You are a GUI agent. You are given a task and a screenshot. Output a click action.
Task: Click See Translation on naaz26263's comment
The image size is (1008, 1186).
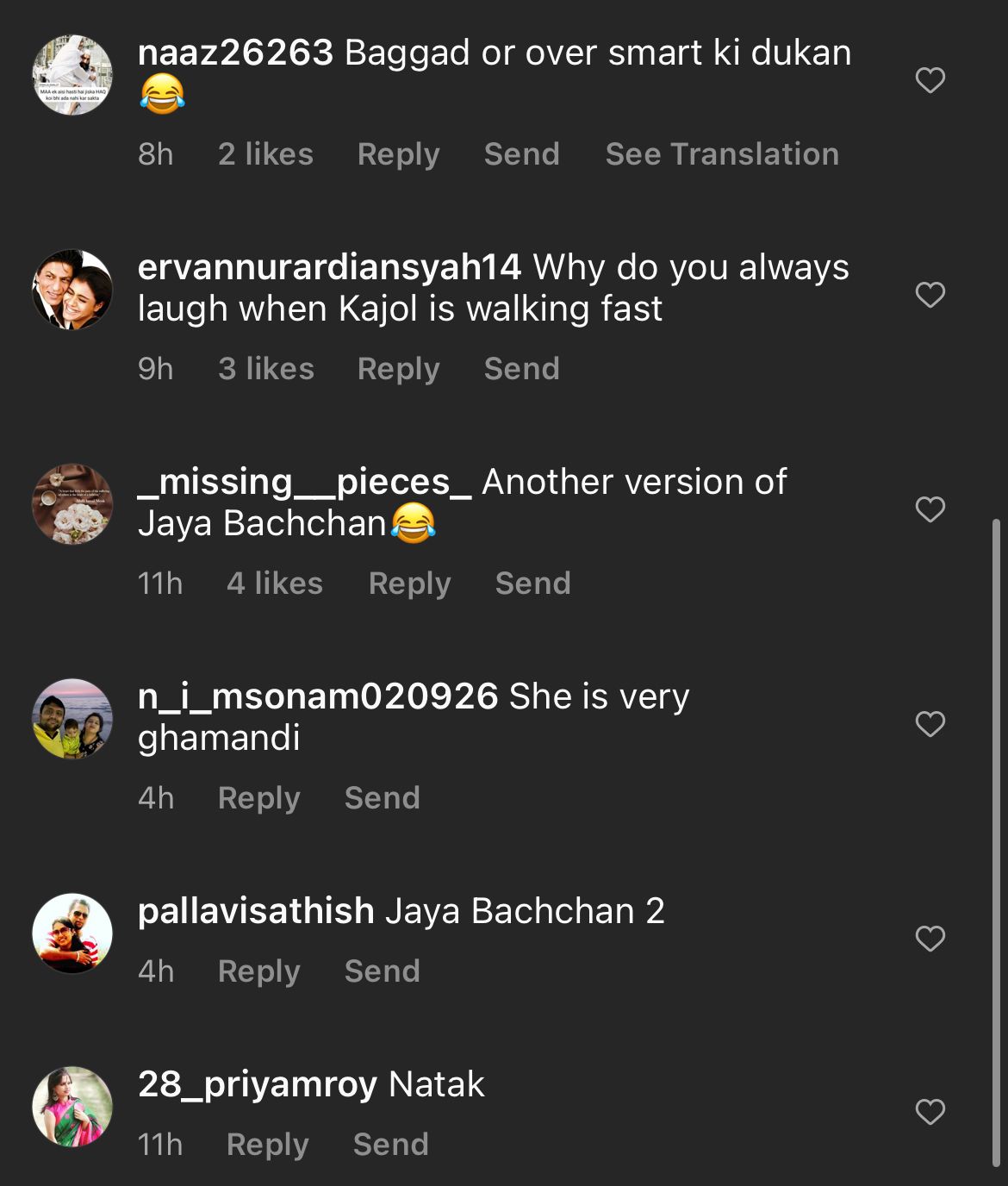(722, 154)
